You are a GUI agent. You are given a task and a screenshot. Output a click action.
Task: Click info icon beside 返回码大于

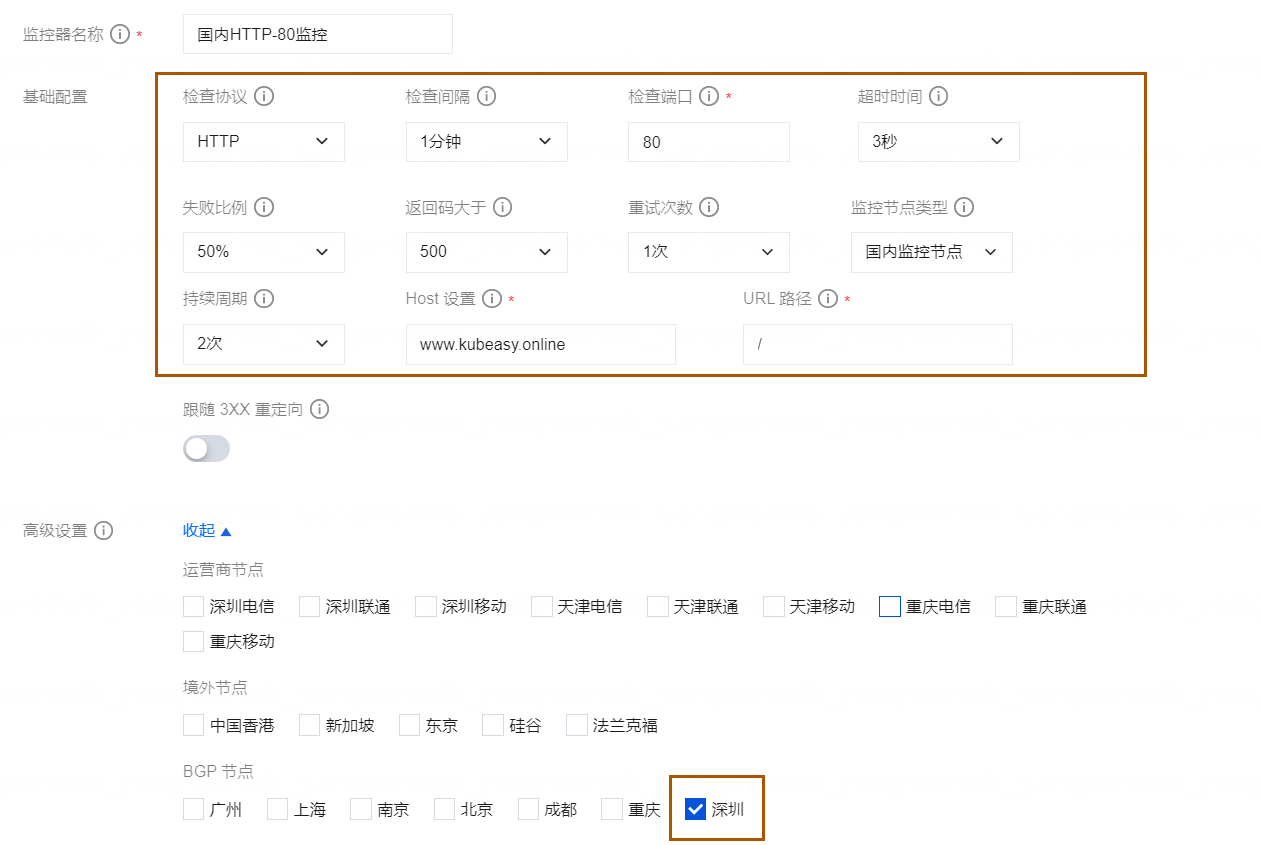click(x=503, y=207)
